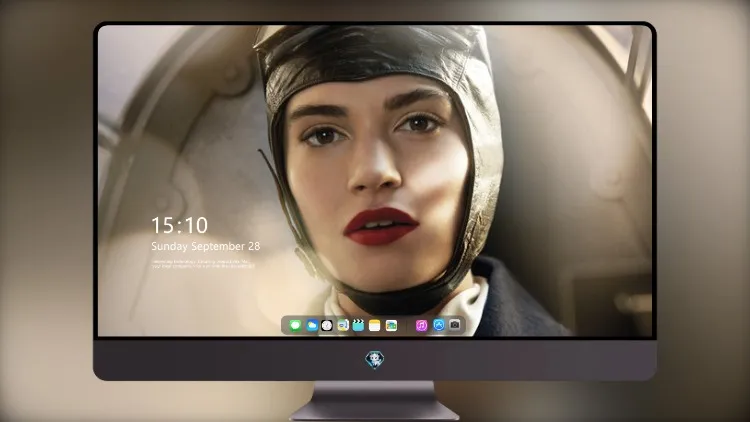Open the green Messages app in the dock
The width and height of the screenshot is (750, 422).
pos(295,325)
